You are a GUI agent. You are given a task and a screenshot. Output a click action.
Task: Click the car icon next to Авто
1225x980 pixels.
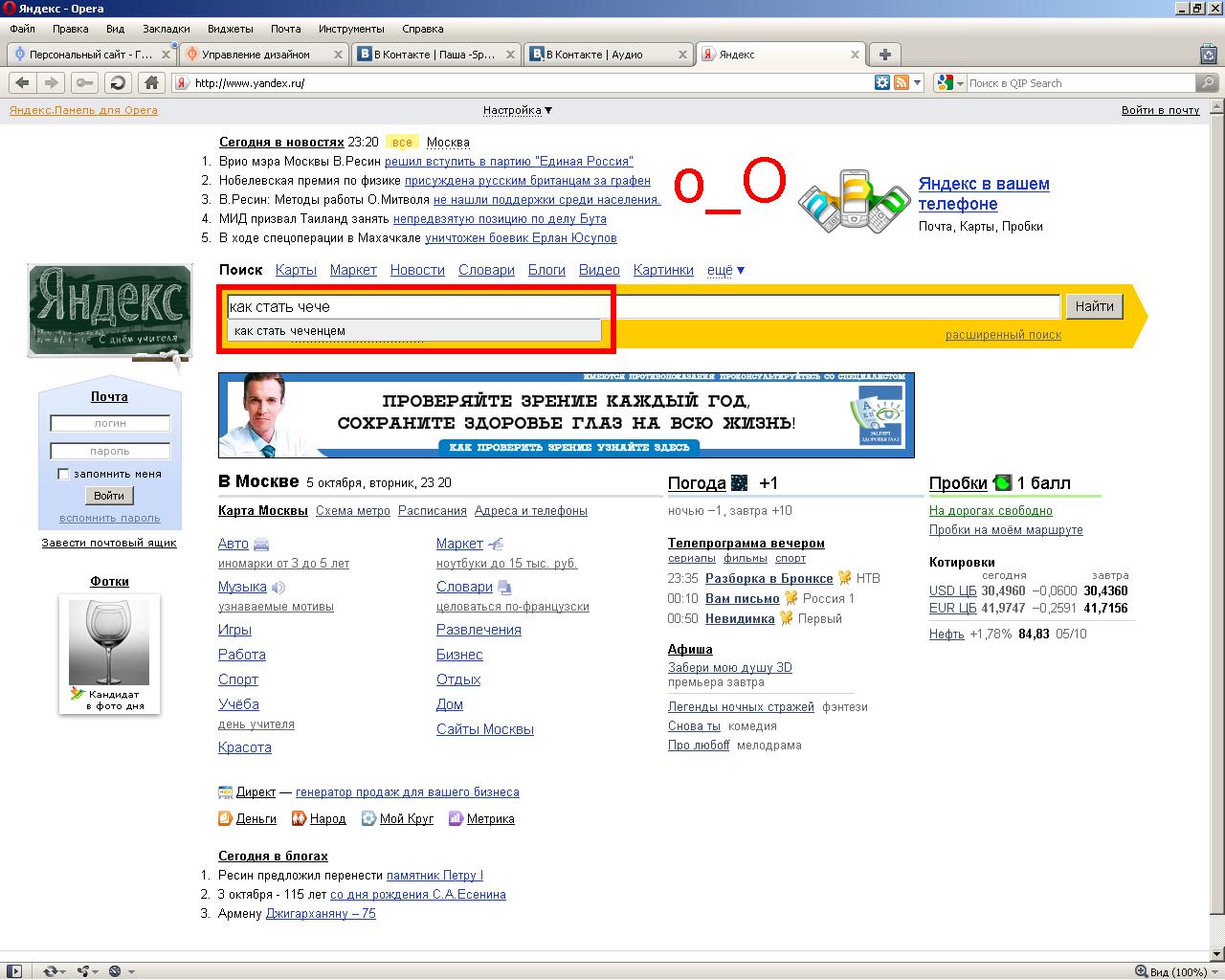(x=263, y=544)
